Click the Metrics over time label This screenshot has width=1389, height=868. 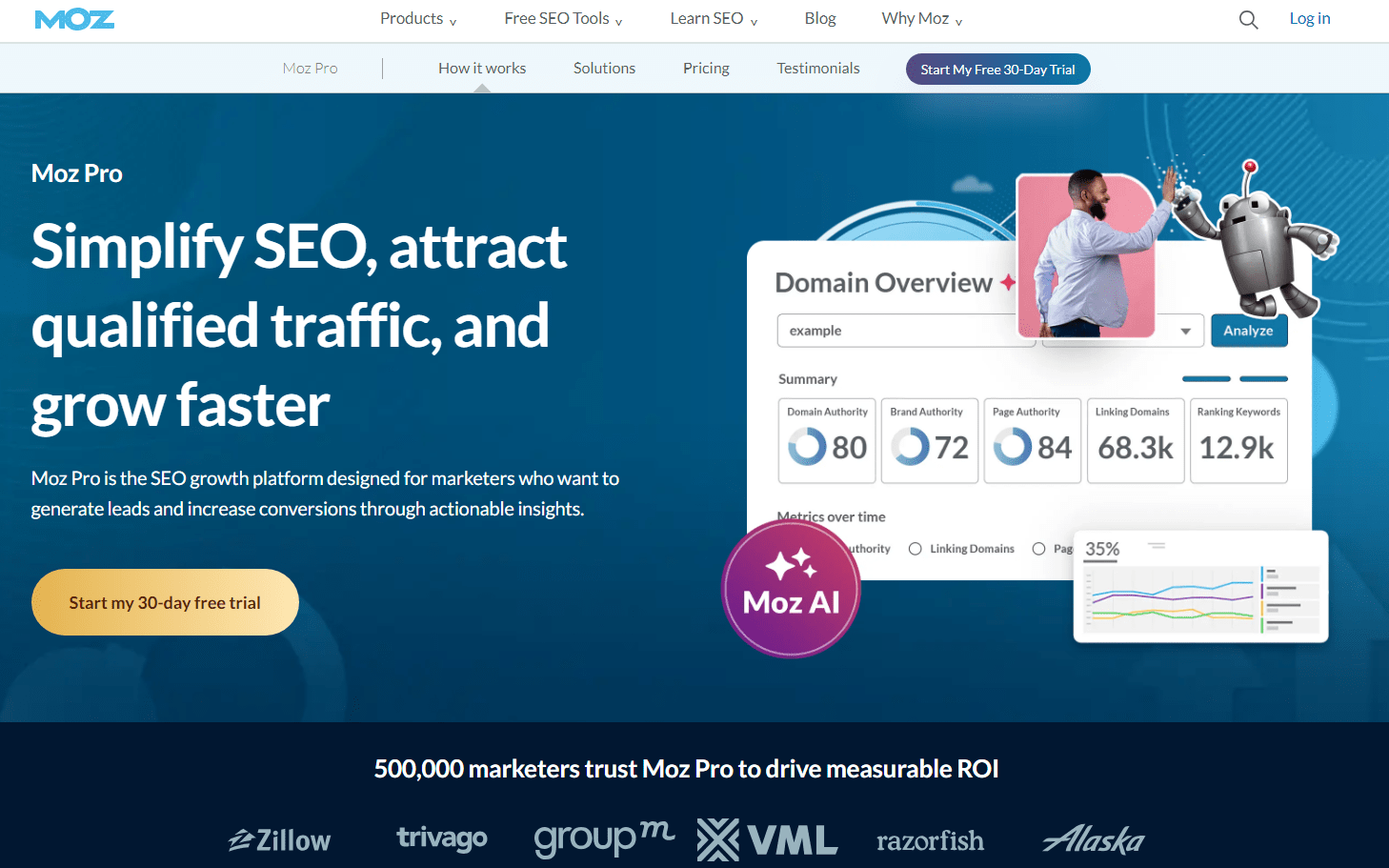[x=831, y=516]
